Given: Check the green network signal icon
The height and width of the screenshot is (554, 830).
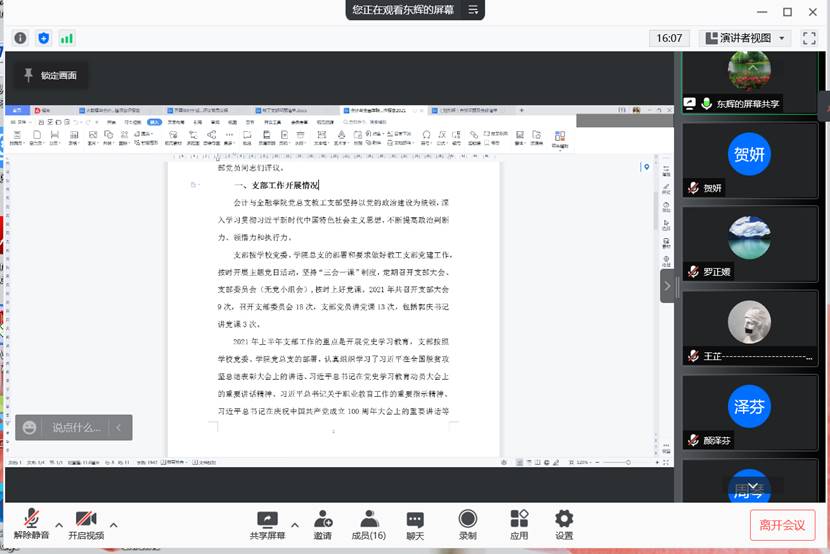Looking at the screenshot, I should click(67, 38).
